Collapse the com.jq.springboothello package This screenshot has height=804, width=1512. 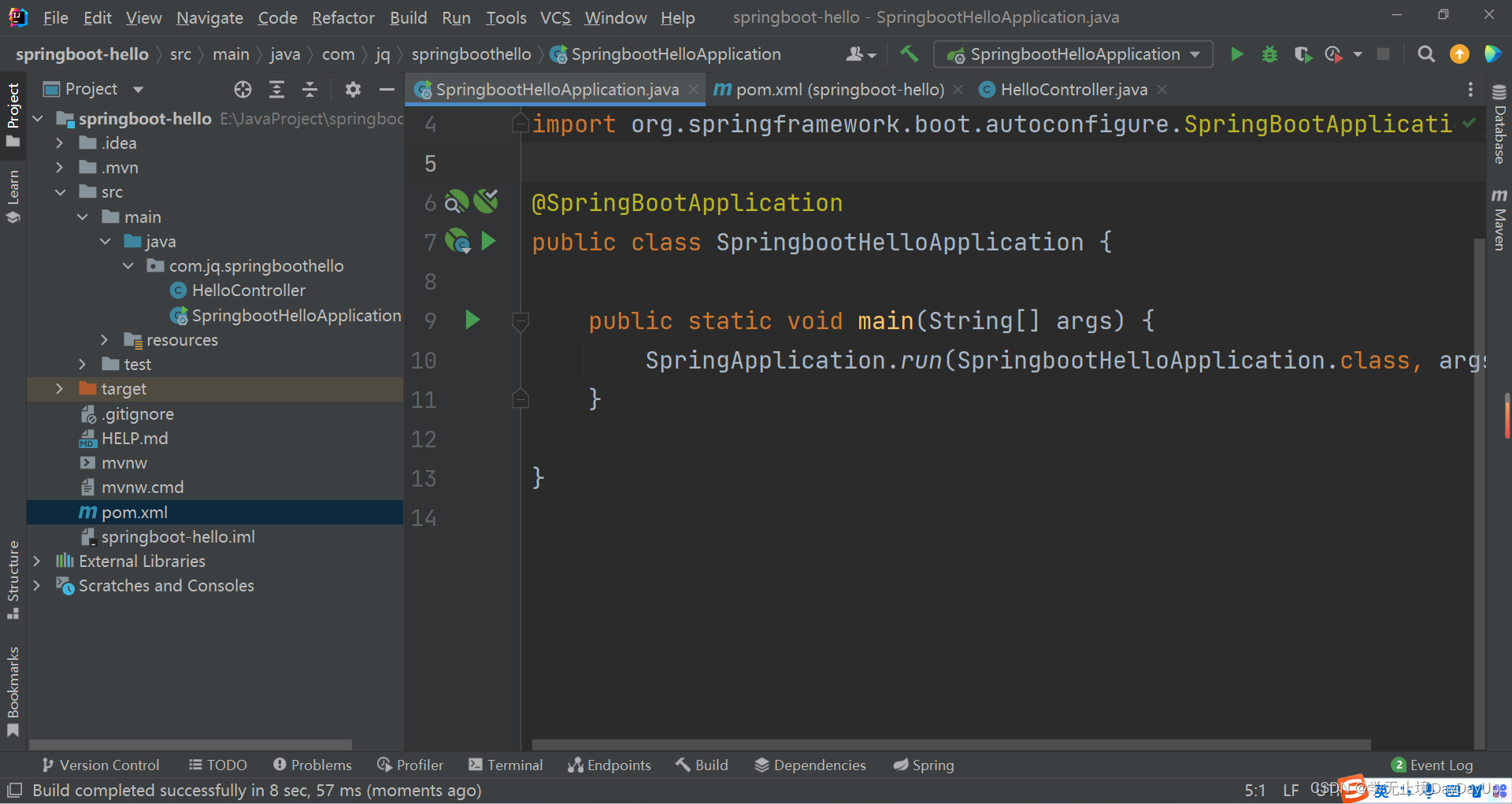click(x=128, y=266)
